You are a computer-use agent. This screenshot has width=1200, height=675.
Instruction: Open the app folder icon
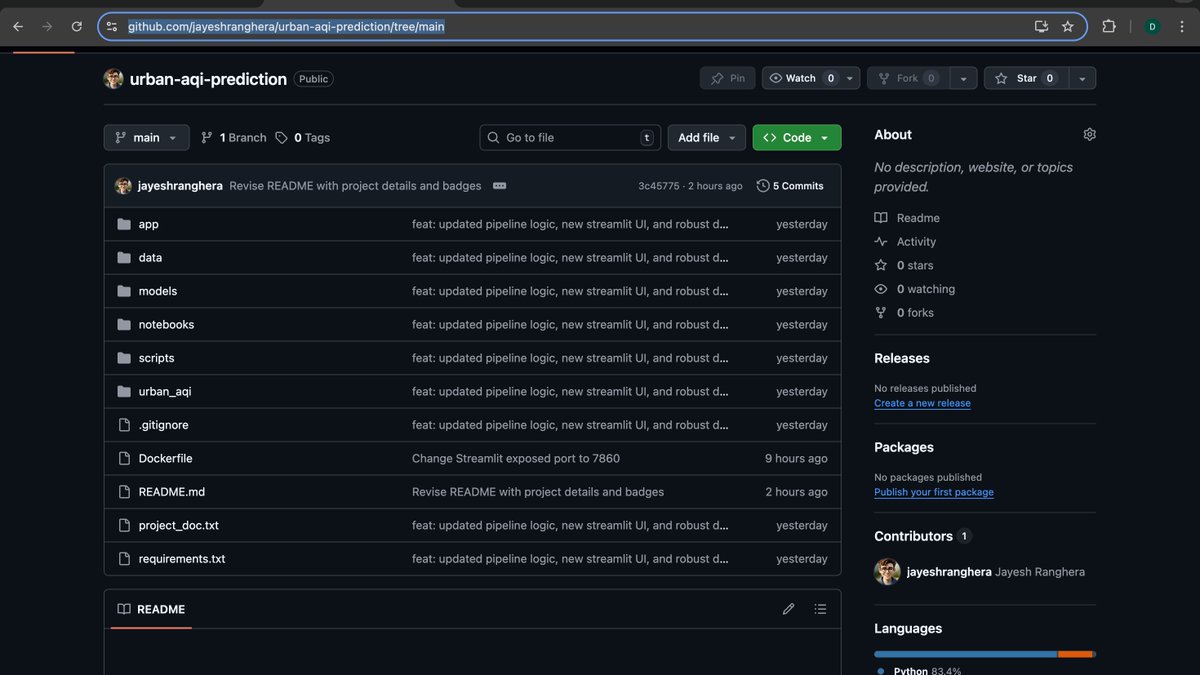tap(124, 224)
